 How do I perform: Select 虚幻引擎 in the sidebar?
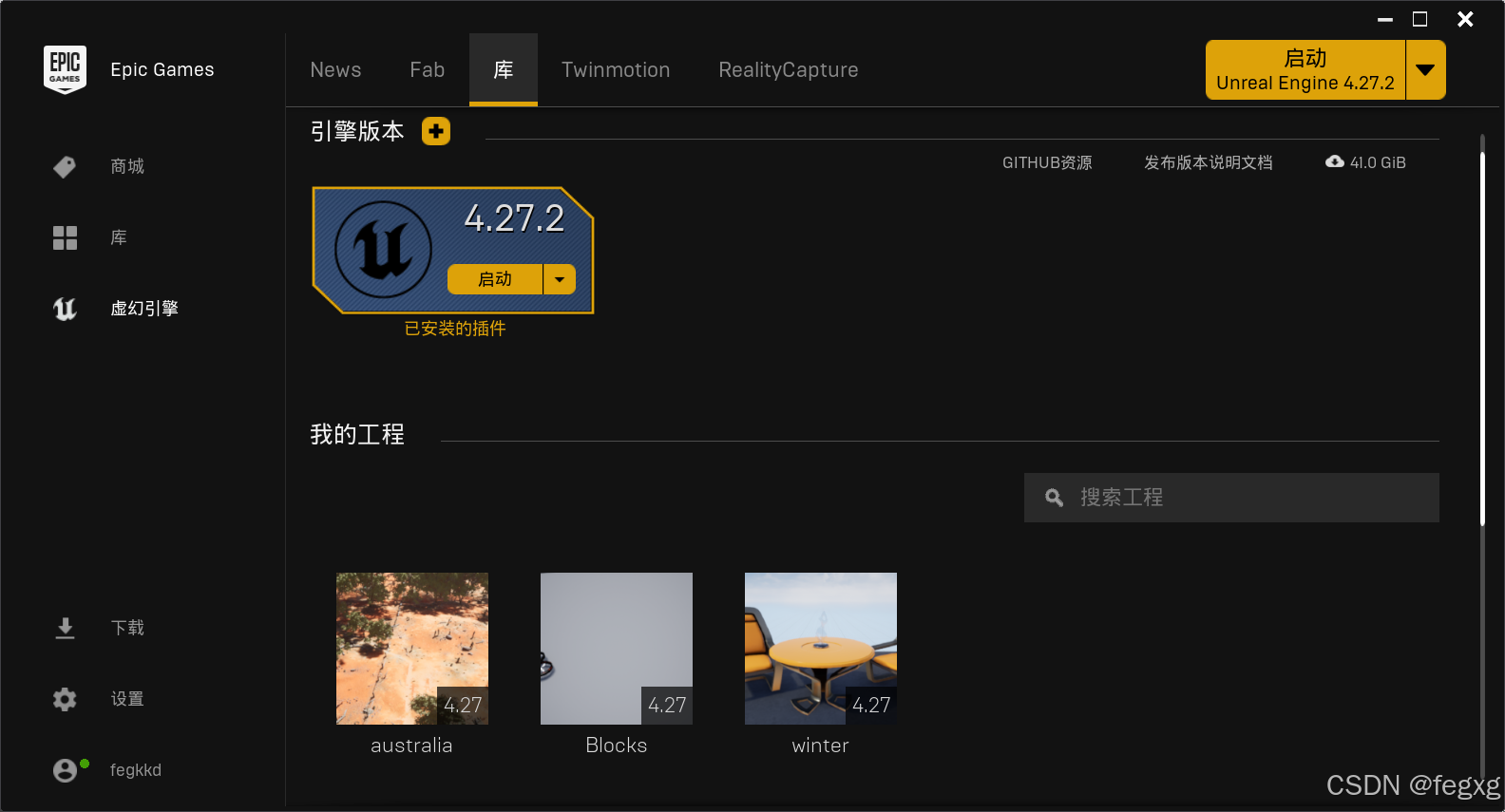click(x=144, y=309)
